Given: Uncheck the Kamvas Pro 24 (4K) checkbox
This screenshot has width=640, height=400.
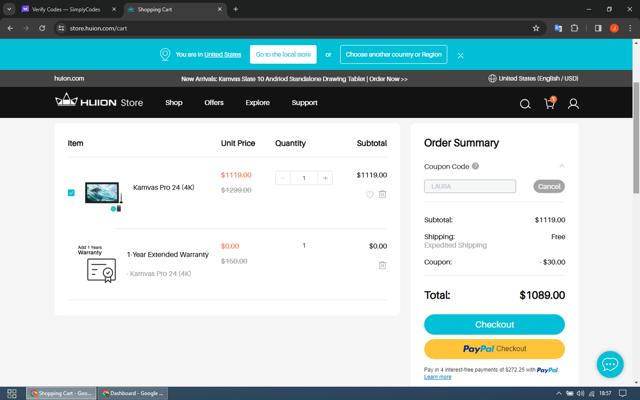Looking at the screenshot, I should (71, 193).
